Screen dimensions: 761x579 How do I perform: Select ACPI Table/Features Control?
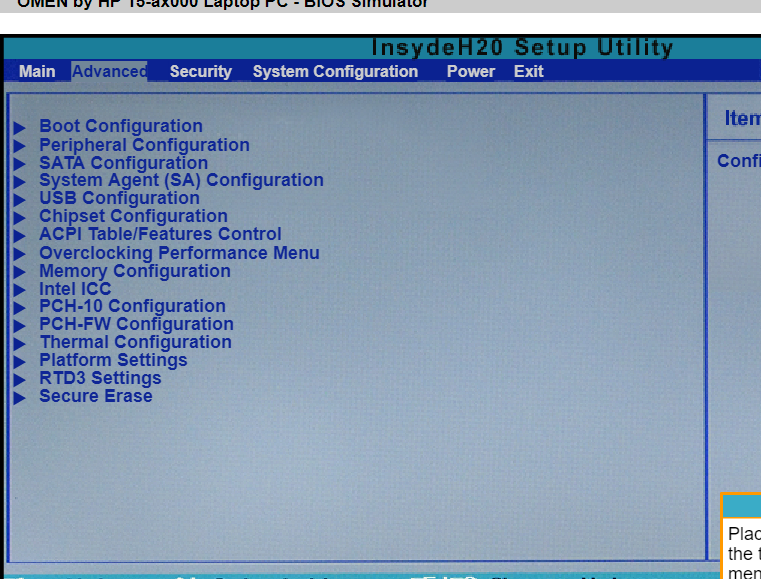160,234
